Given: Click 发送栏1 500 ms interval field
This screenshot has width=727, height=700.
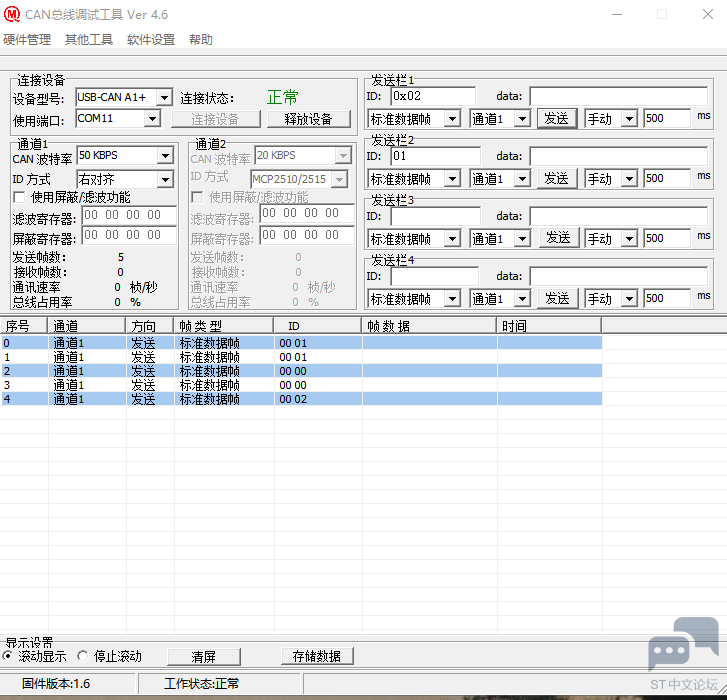Looking at the screenshot, I should tap(667, 119).
